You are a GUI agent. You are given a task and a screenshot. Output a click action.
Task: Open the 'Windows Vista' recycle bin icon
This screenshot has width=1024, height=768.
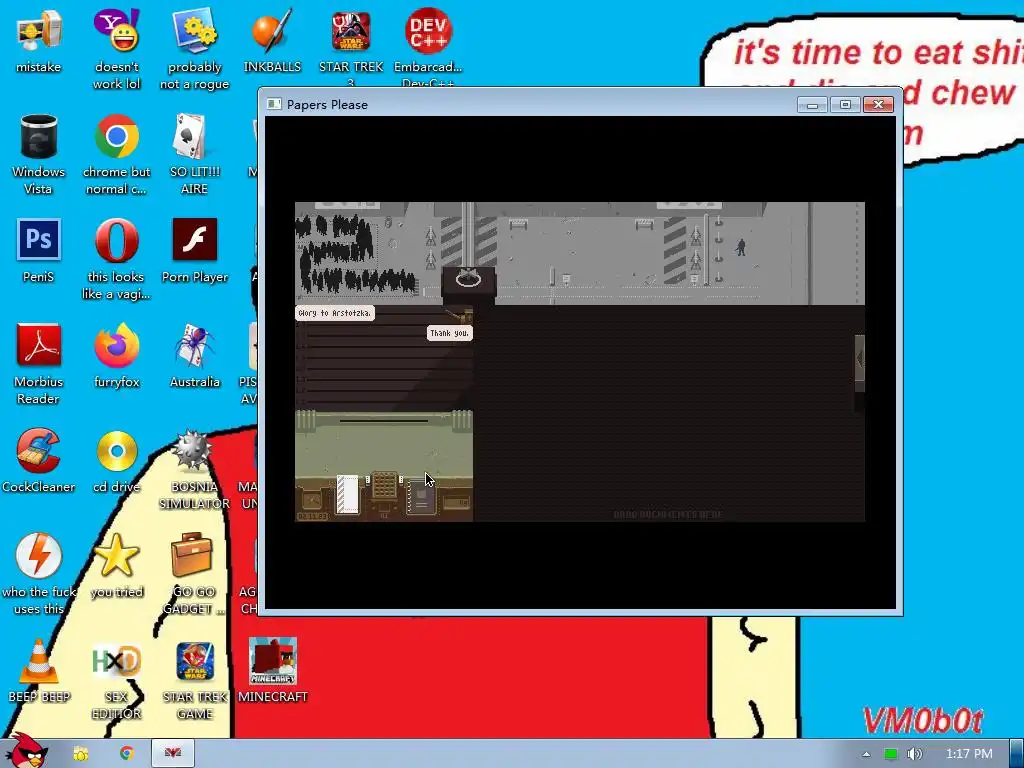pos(39,136)
